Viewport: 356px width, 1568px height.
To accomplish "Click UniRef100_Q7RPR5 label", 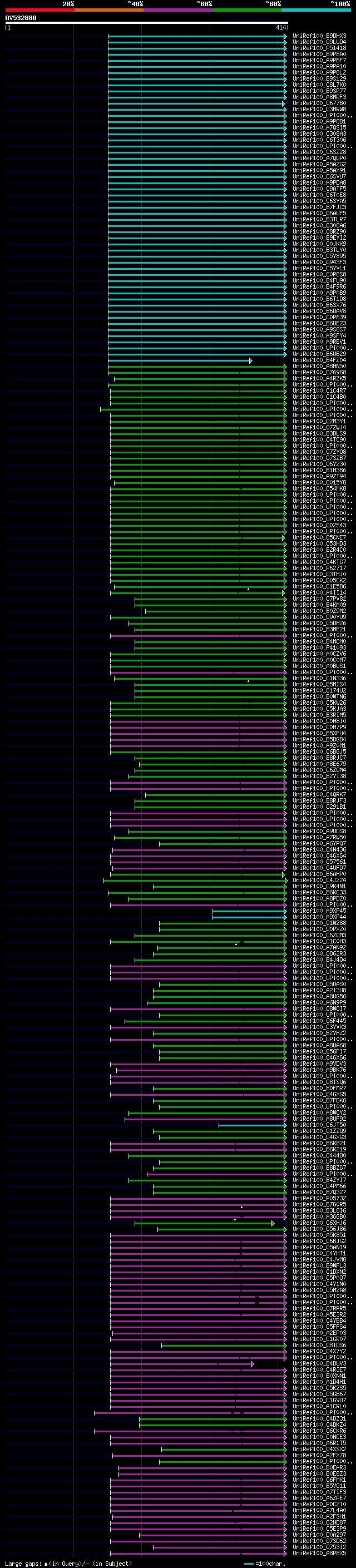I will 319,1308.
